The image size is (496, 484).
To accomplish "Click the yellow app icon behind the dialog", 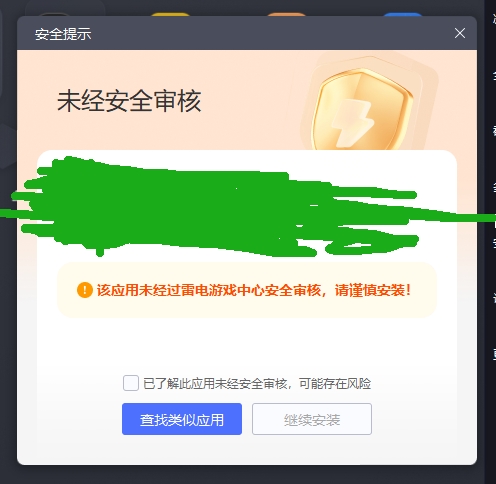I will click(170, 14).
